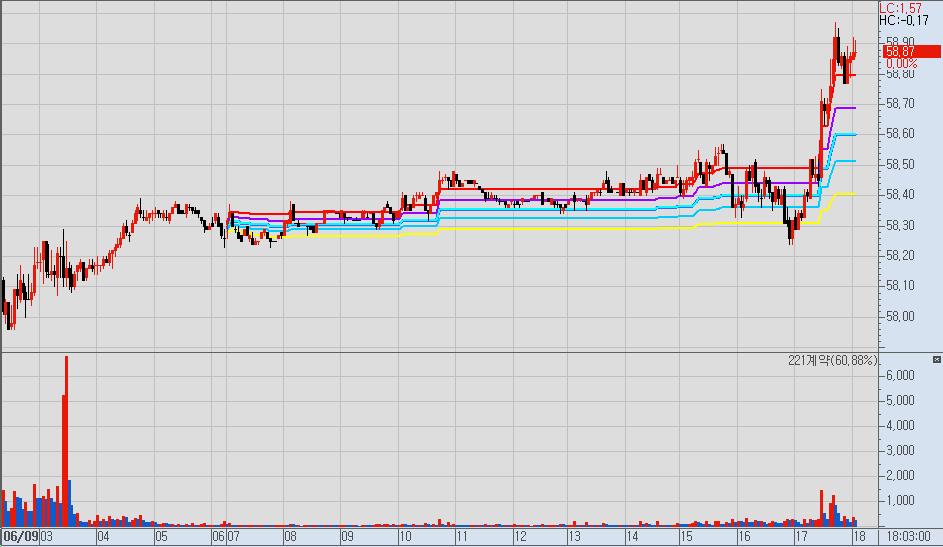Click the 18:03:00 time display
The height and width of the screenshot is (547, 943).
pos(910,537)
